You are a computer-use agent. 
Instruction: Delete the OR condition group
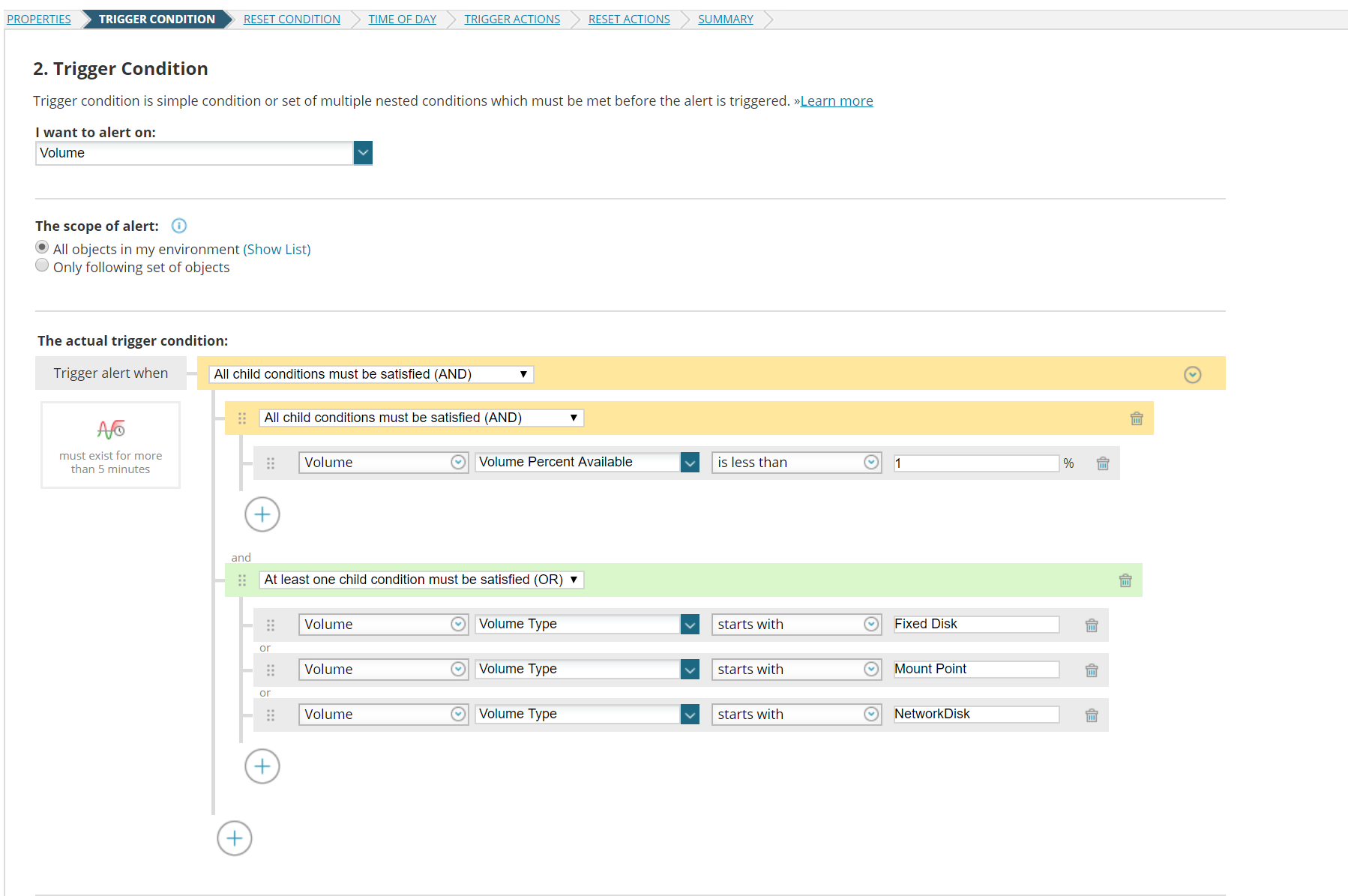1125,580
